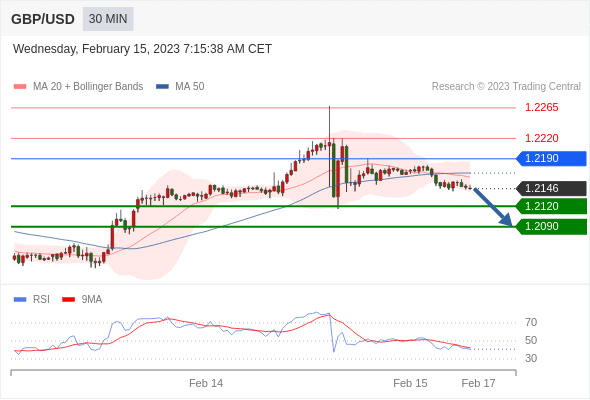This screenshot has width=590, height=400.
Task: Click the 1.2220 resistance level label
Action: point(541,138)
